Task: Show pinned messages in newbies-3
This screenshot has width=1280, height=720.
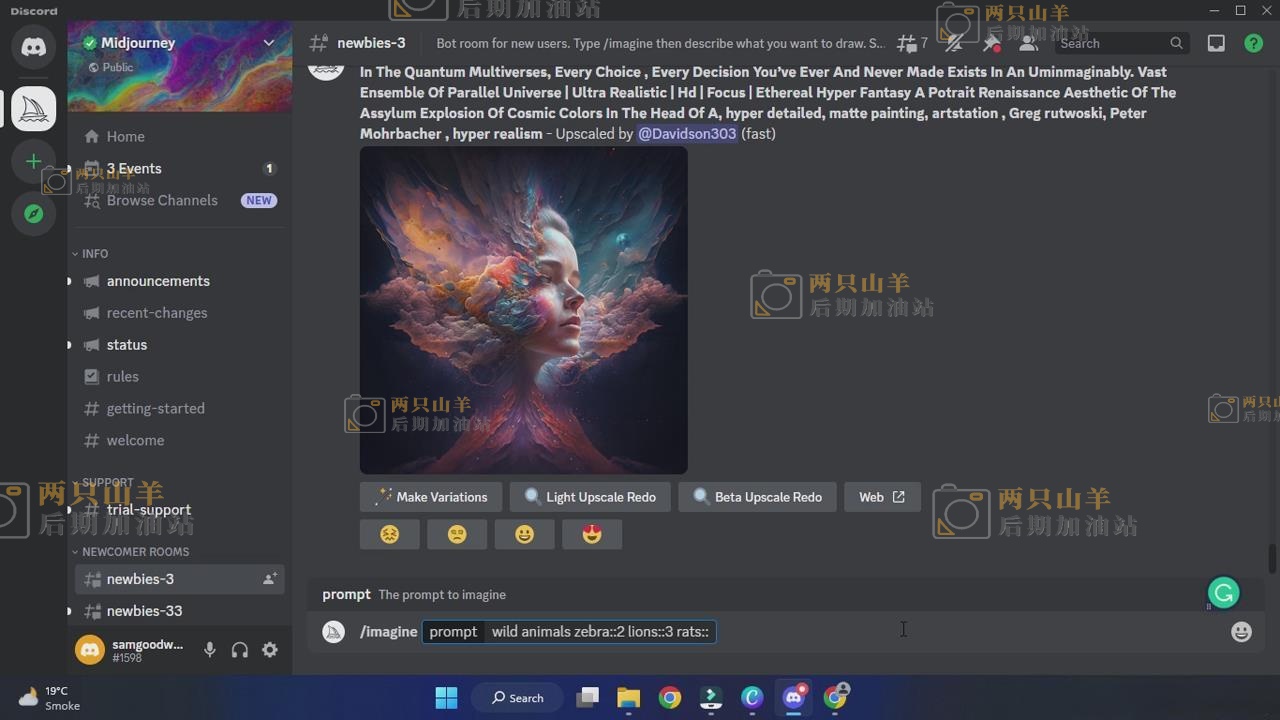Action: click(991, 43)
